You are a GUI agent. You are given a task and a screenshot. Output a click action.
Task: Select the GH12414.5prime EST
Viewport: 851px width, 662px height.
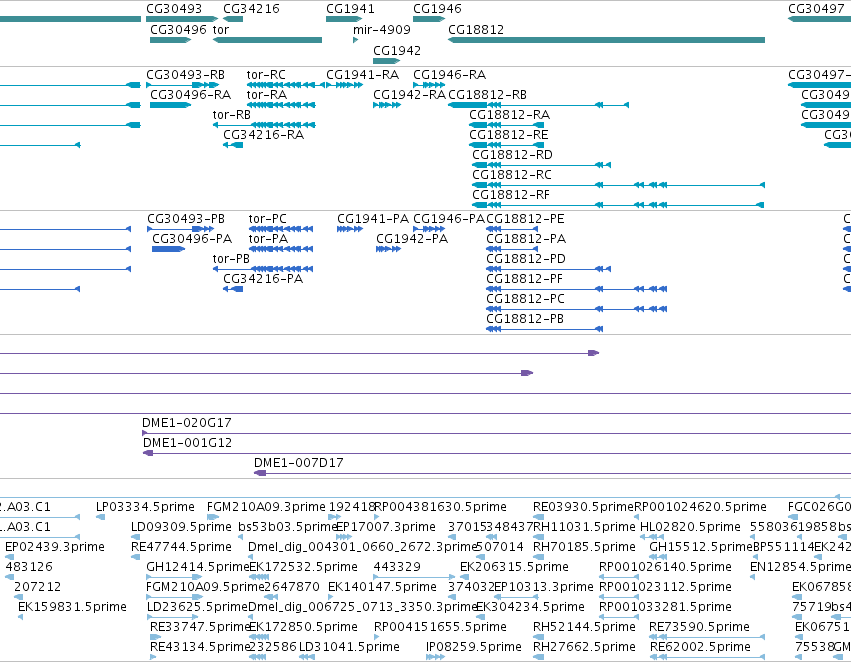174,577
